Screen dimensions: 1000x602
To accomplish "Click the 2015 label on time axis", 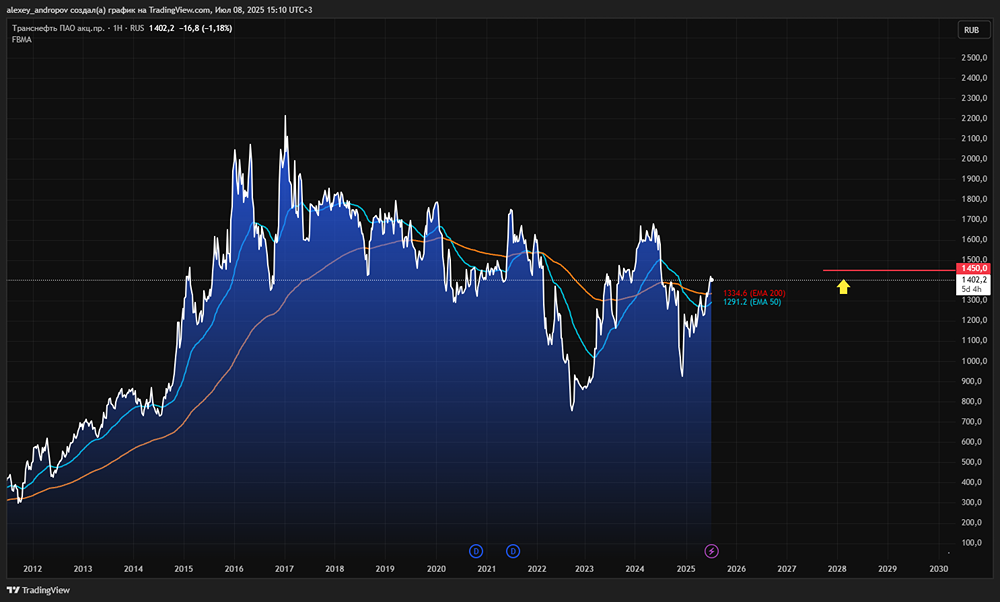I will click(x=184, y=569).
